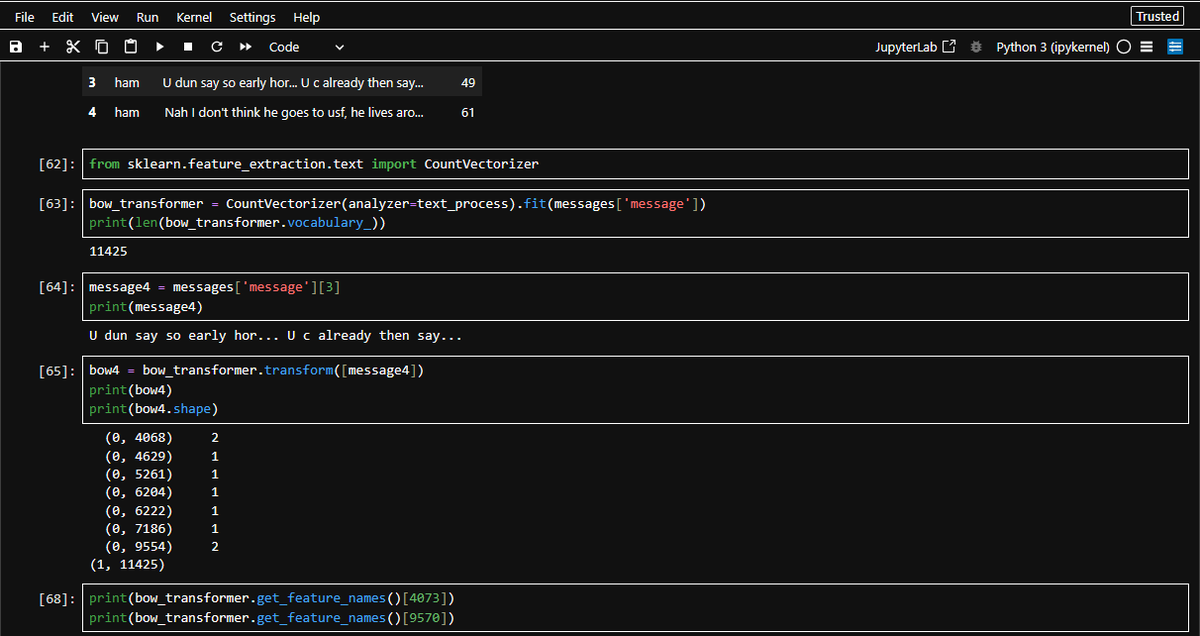The height and width of the screenshot is (636, 1200).
Task: Restart kernel and run all cells
Action: [x=246, y=47]
